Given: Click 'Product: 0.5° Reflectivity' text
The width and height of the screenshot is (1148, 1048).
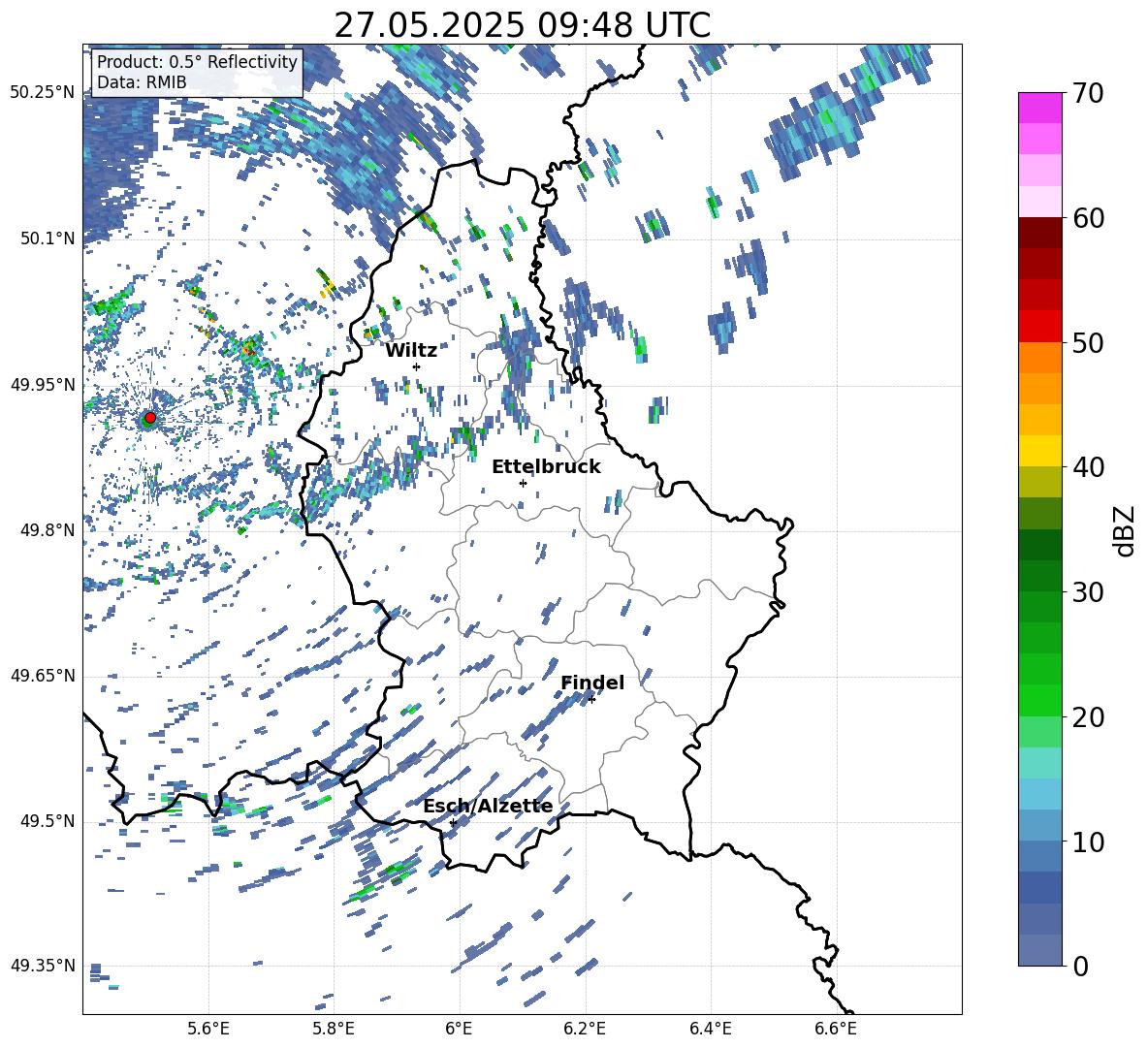Looking at the screenshot, I should tap(197, 61).
